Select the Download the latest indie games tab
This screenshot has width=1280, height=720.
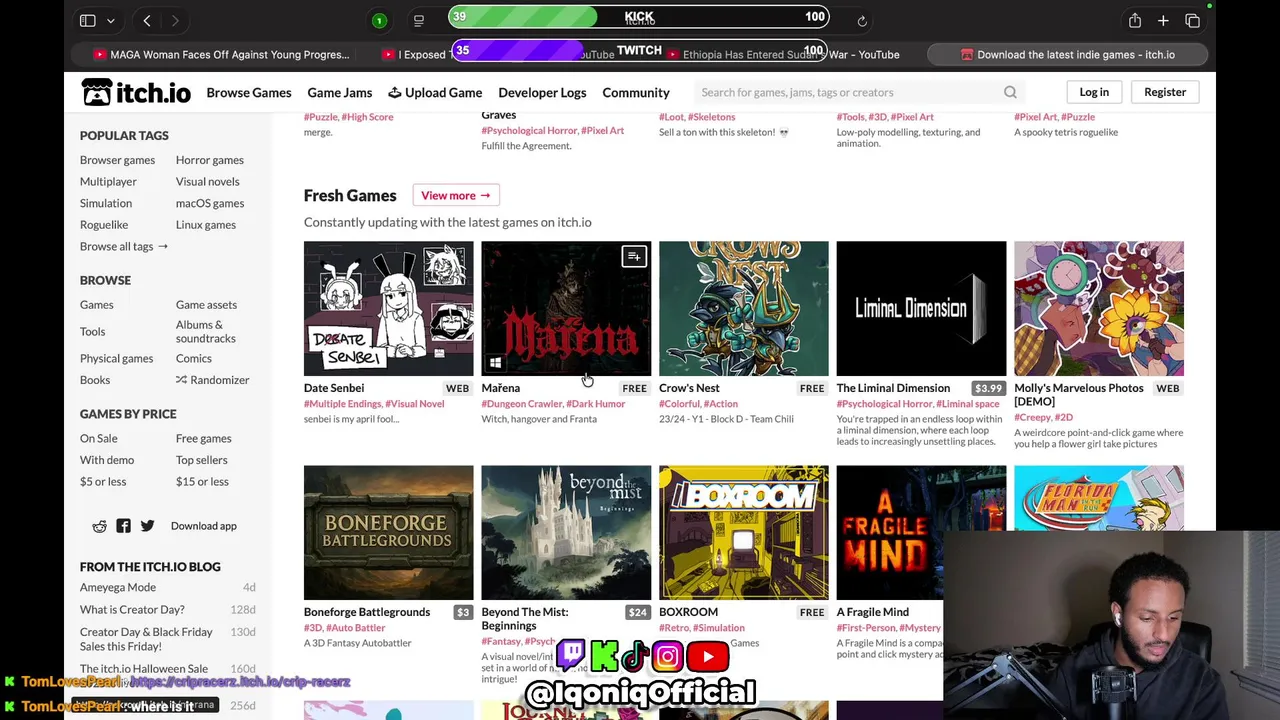(1067, 54)
